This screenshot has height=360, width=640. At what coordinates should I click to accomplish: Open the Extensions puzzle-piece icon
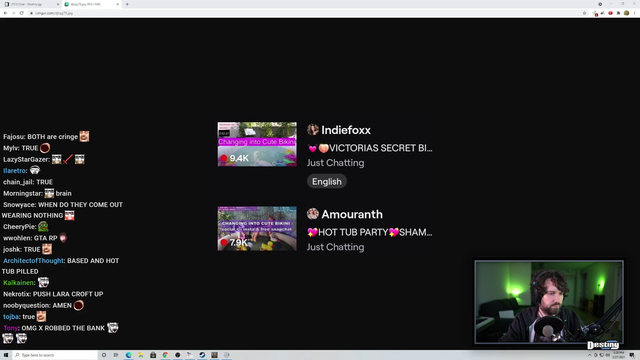click(x=618, y=13)
